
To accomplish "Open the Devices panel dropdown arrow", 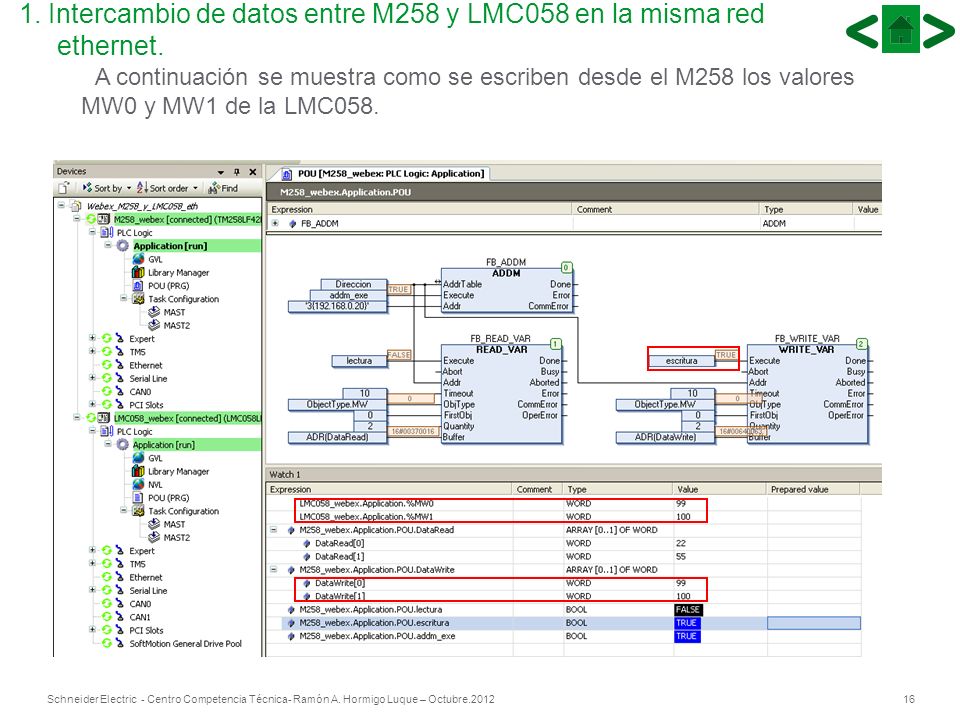I will point(221,172).
